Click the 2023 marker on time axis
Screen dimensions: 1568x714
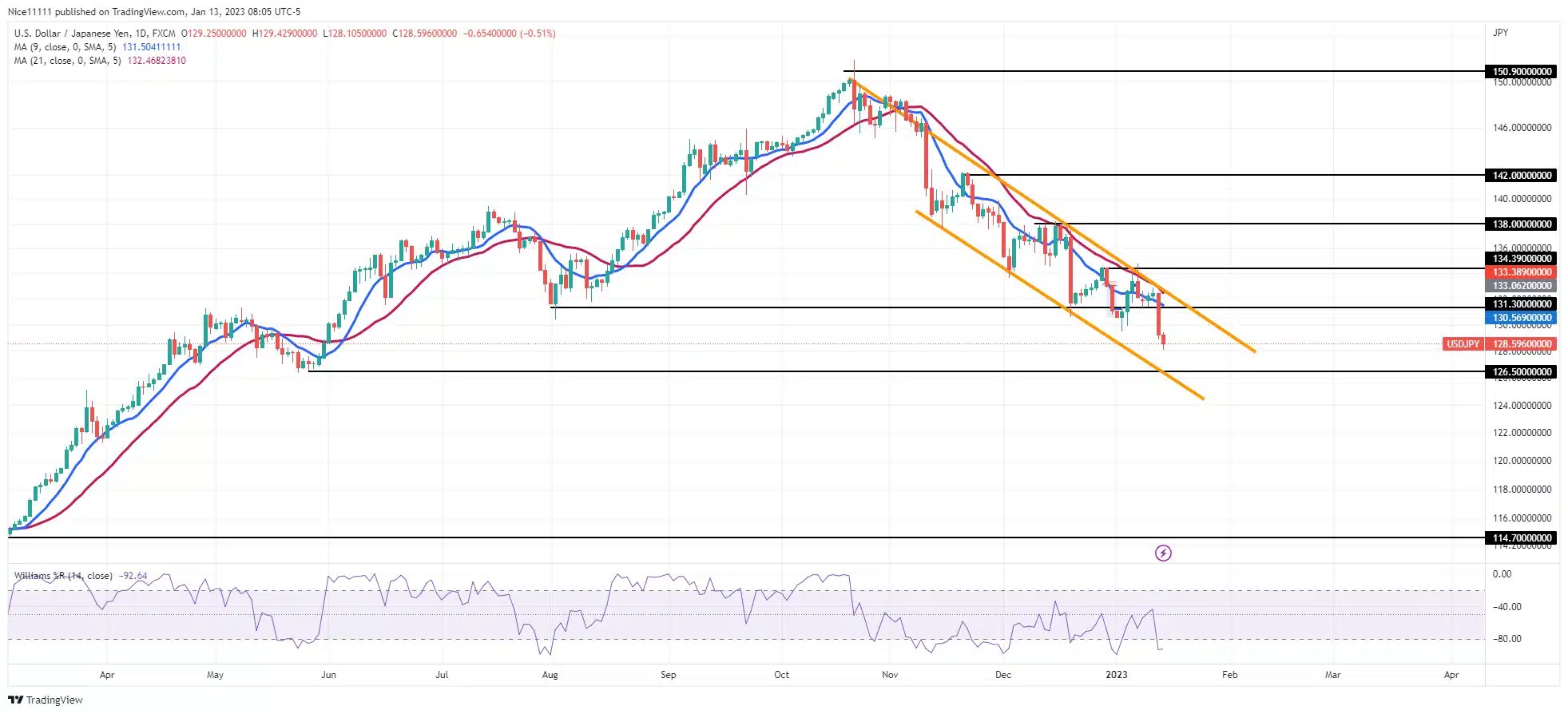(1116, 675)
